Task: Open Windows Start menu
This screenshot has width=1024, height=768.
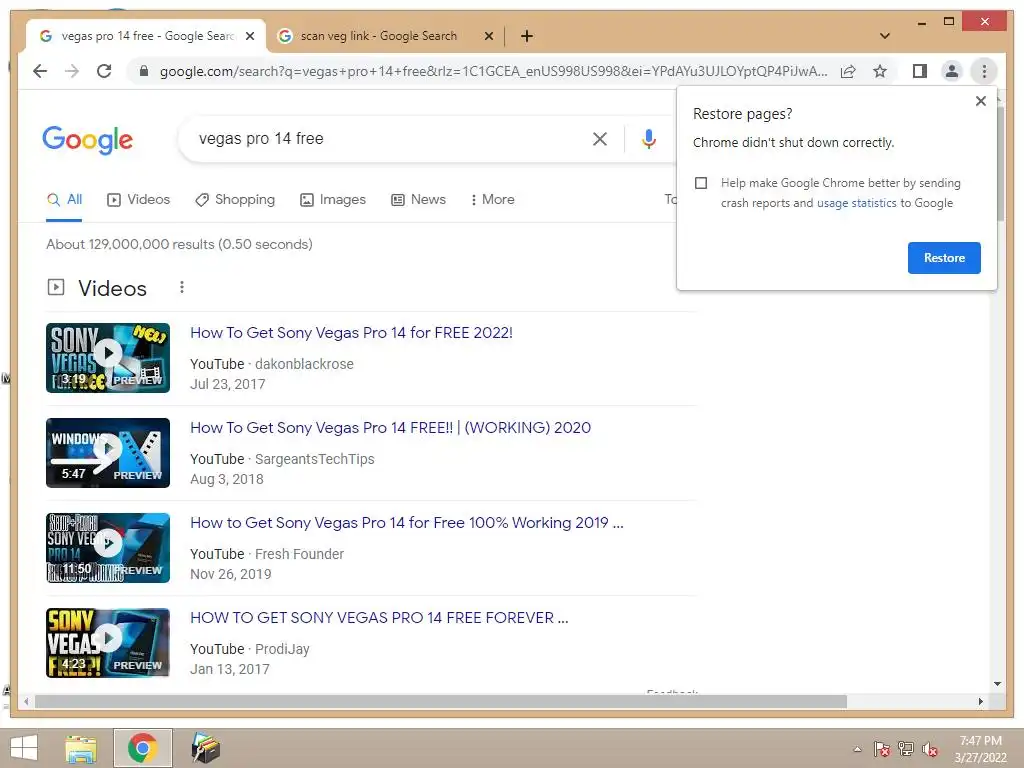Action: pyautogui.click(x=24, y=748)
